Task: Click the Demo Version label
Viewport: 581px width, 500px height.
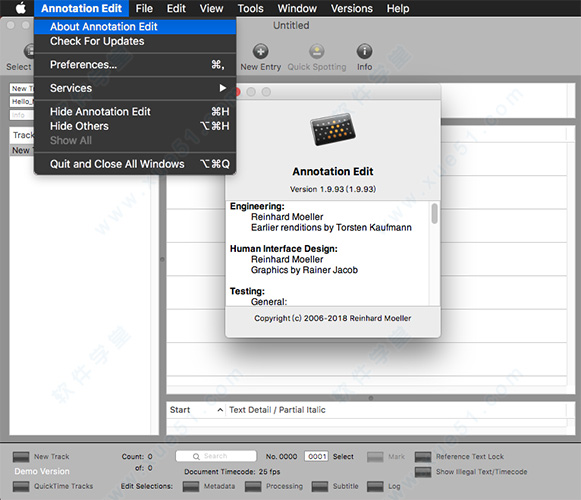Action: pos(42,471)
